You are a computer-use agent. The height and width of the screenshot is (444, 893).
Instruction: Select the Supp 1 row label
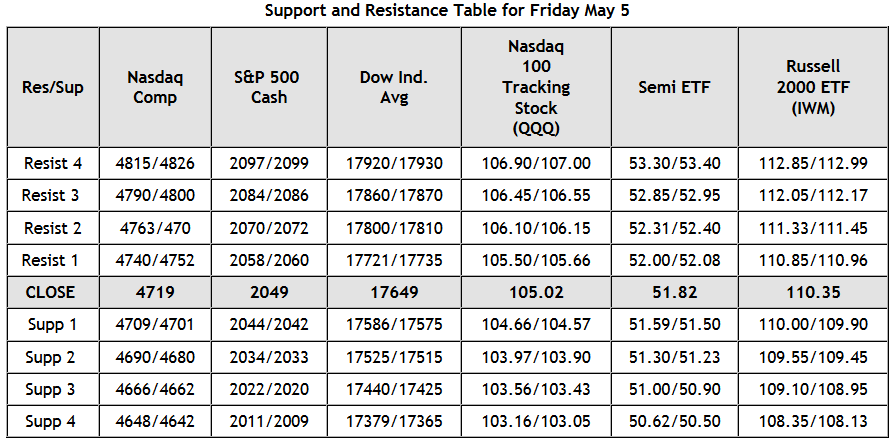click(x=53, y=325)
